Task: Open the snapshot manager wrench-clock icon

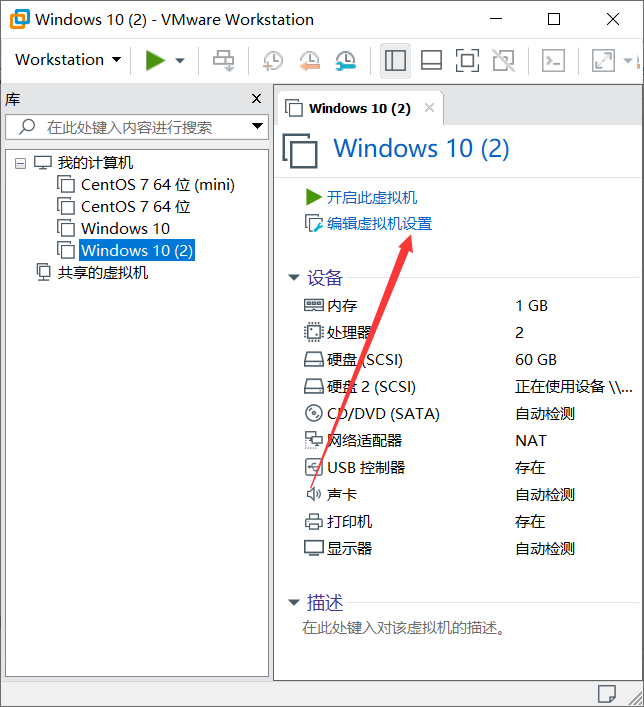Action: point(345,60)
